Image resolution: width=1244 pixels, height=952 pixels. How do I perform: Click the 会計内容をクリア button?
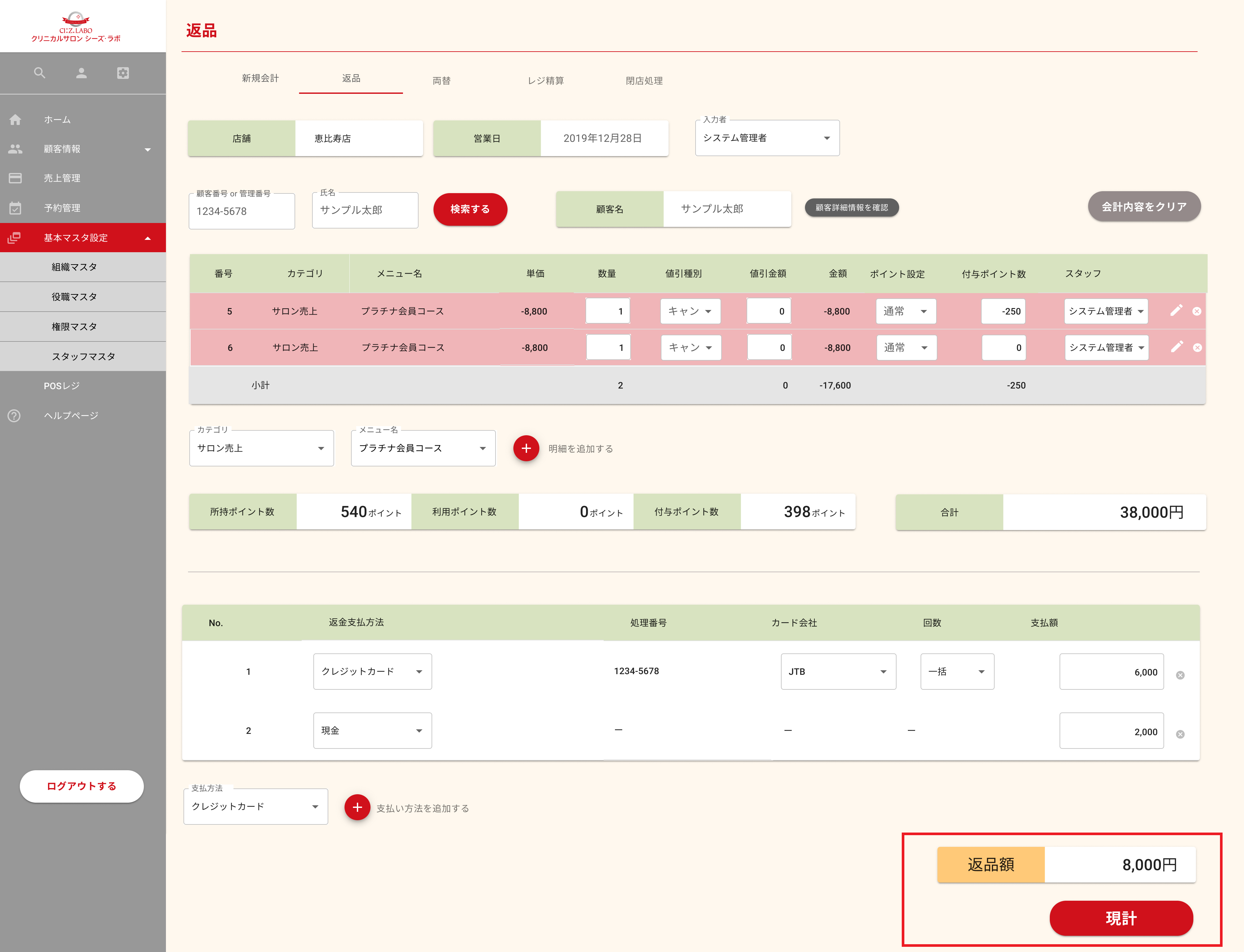[1143, 207]
